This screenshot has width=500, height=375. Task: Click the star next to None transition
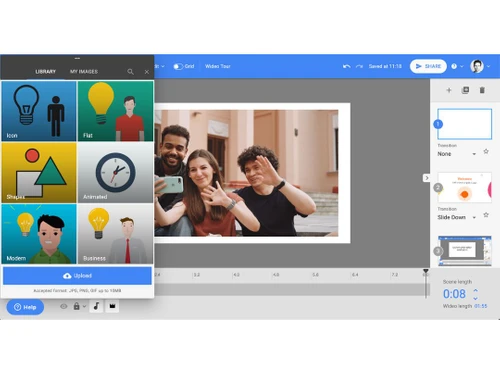(x=486, y=152)
